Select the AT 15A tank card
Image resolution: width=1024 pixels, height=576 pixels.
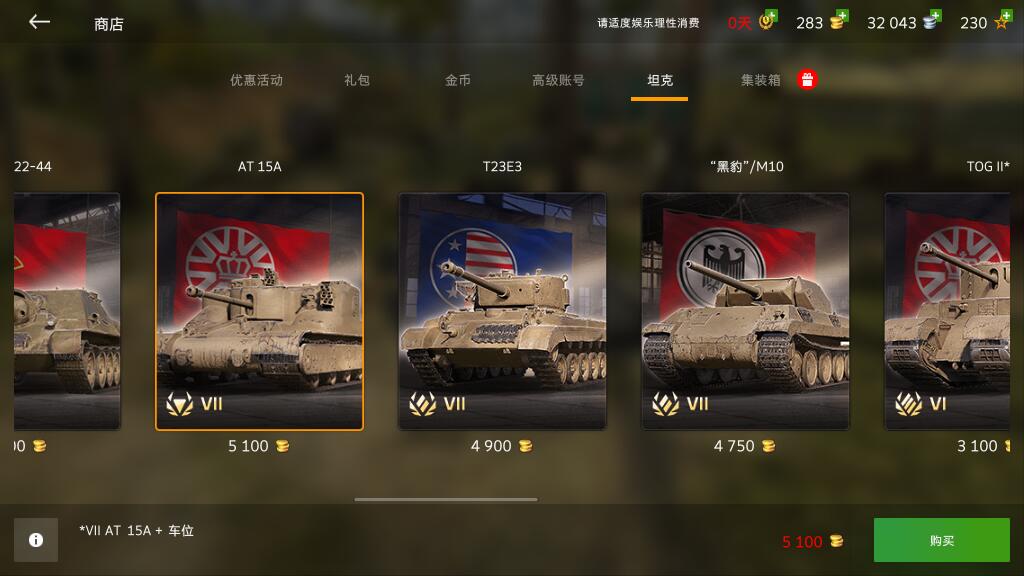(x=259, y=311)
